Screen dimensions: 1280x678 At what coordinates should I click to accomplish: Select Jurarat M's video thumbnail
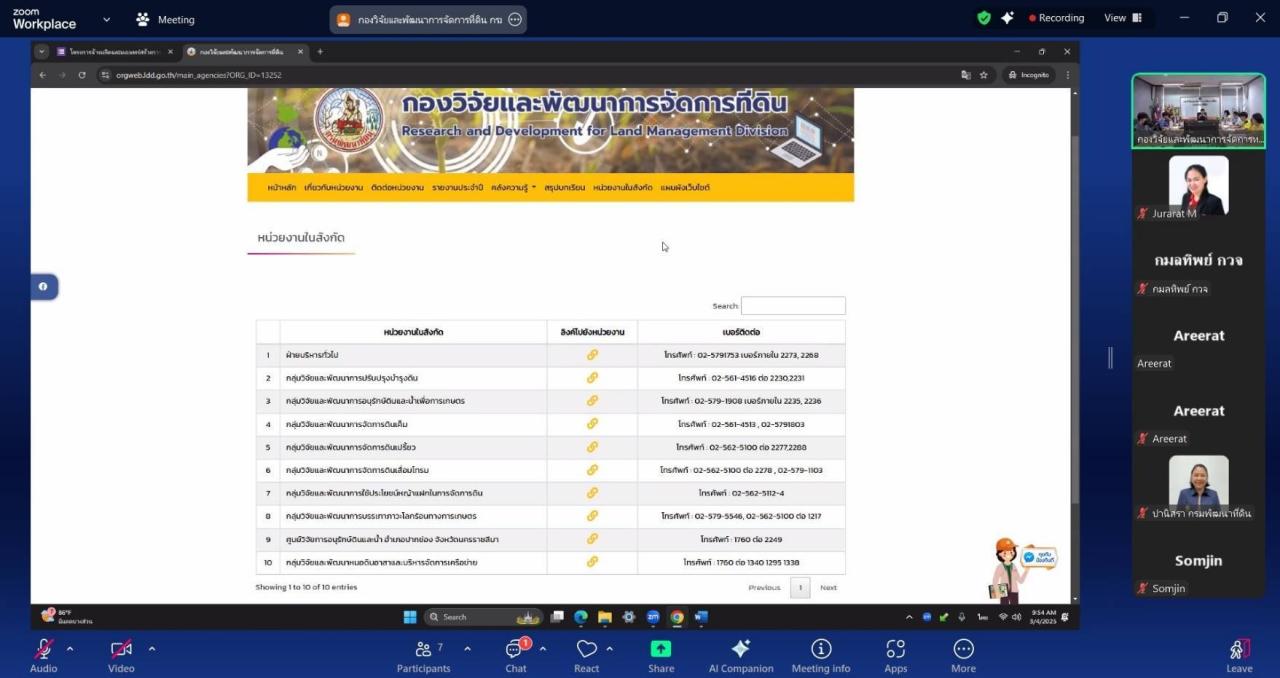tap(1198, 188)
